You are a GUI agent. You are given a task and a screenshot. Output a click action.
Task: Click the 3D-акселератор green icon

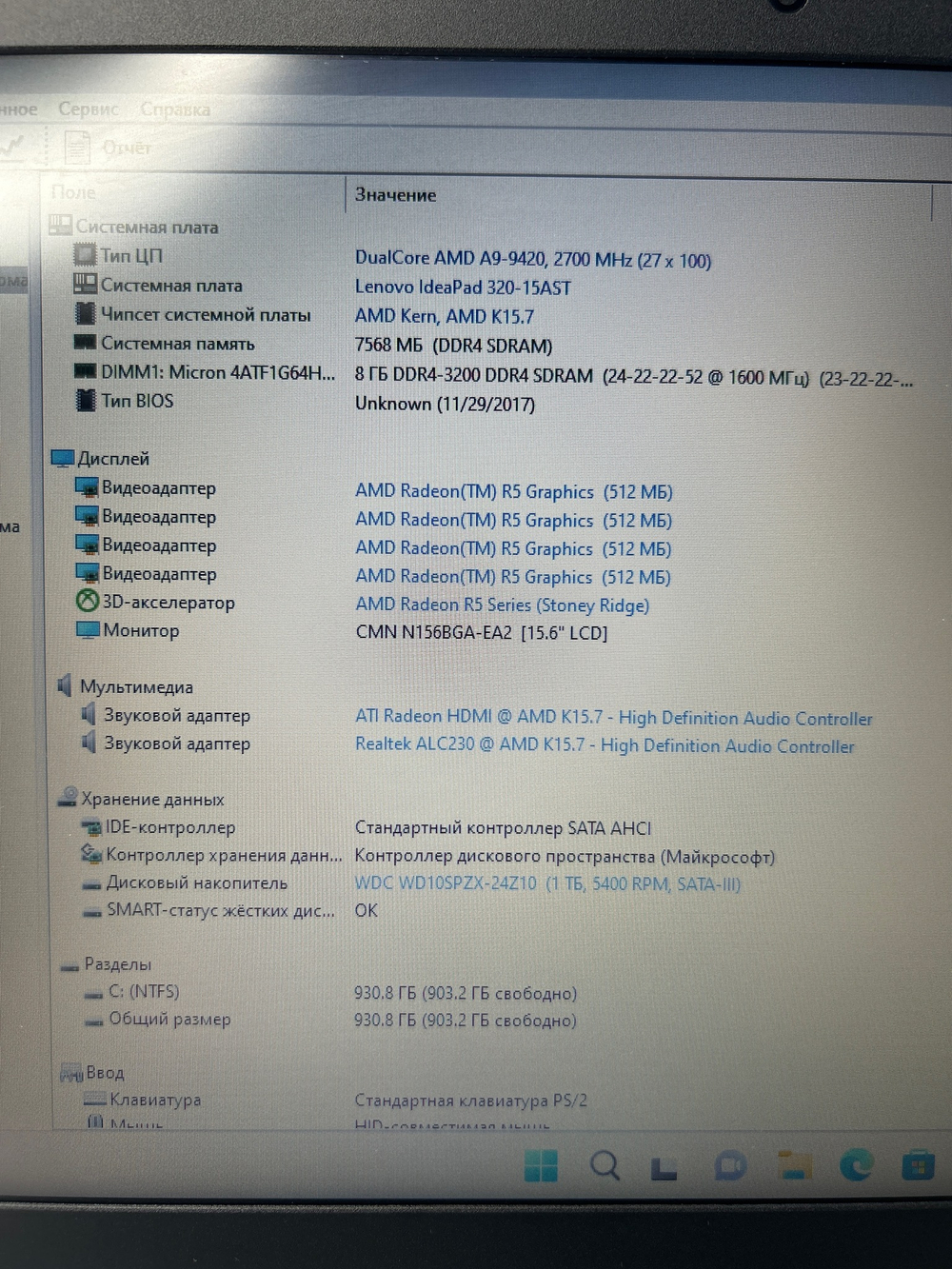click(x=87, y=602)
